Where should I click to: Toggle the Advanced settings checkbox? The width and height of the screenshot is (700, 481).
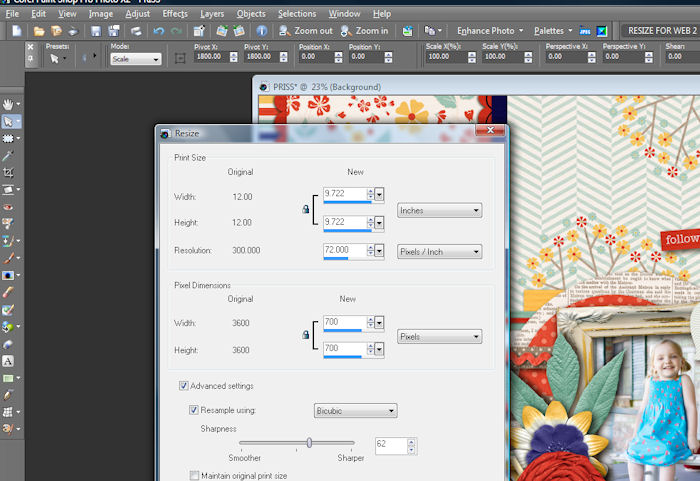183,385
